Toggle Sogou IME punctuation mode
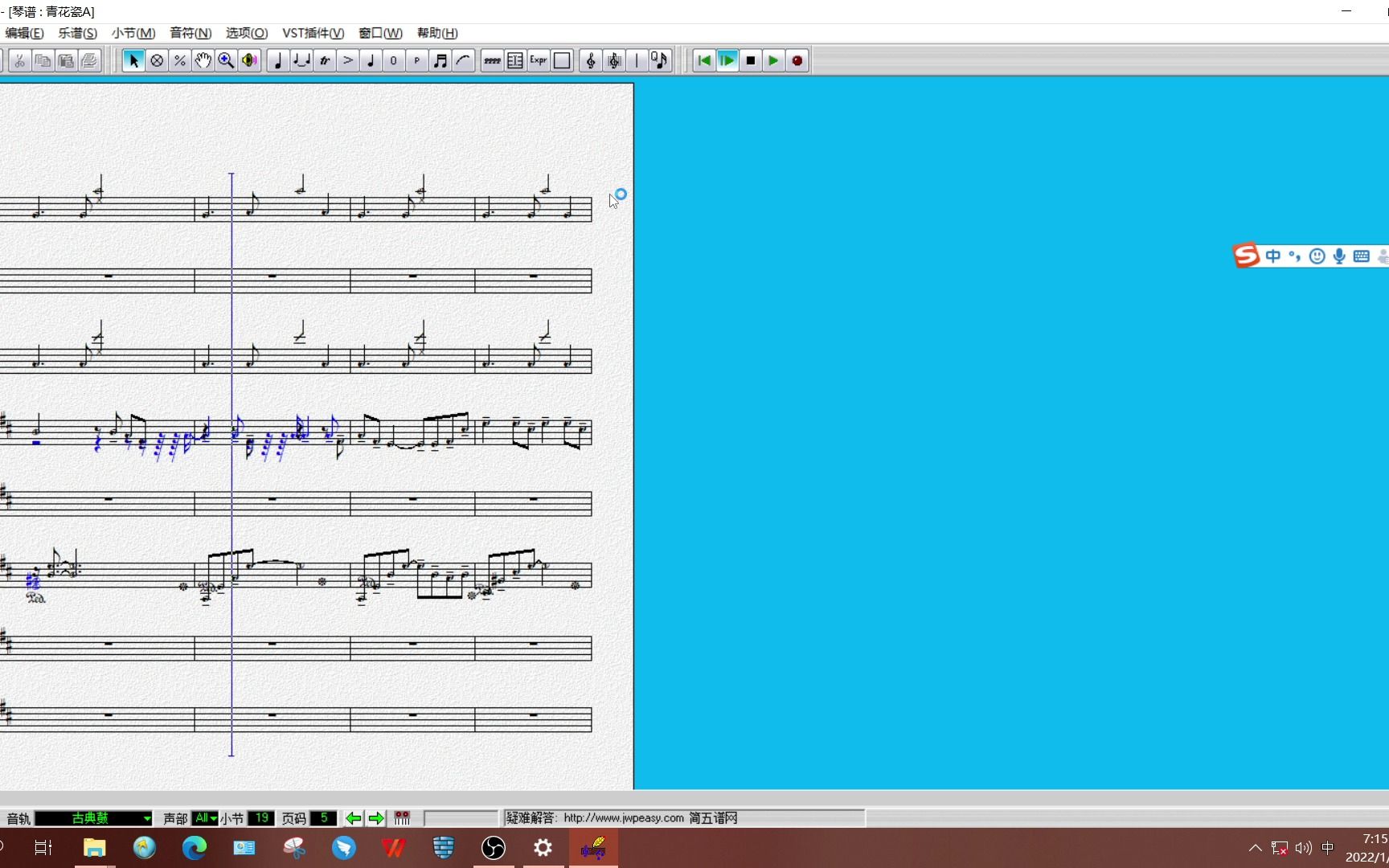 pos(1294,256)
